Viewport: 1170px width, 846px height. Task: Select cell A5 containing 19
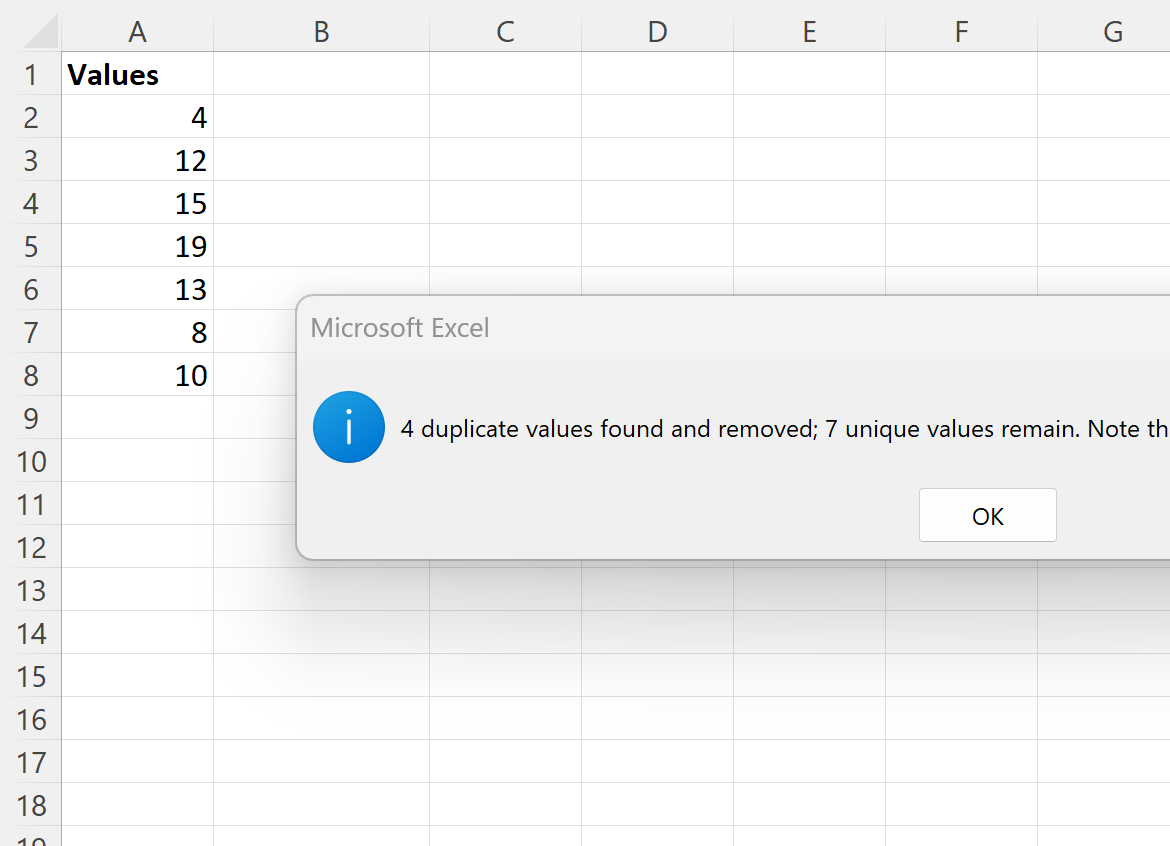pos(137,245)
